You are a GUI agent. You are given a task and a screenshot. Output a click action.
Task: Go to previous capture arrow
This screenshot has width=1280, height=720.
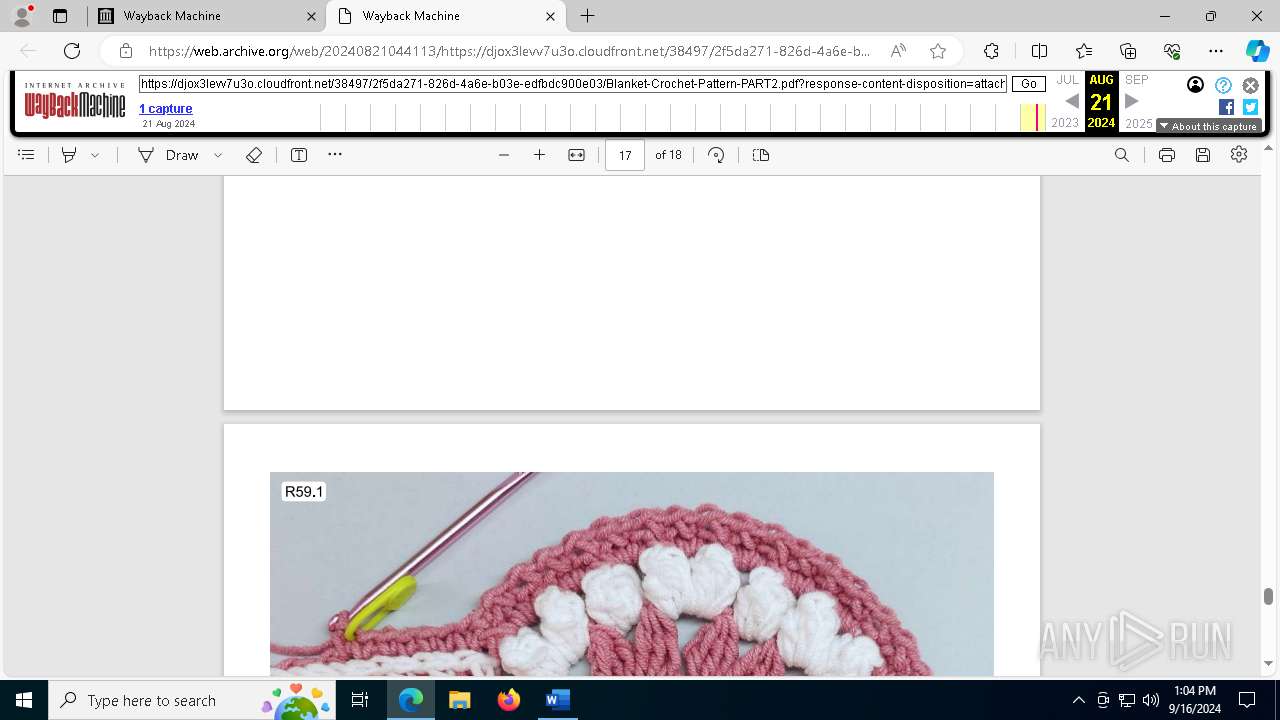pyautogui.click(x=1071, y=101)
